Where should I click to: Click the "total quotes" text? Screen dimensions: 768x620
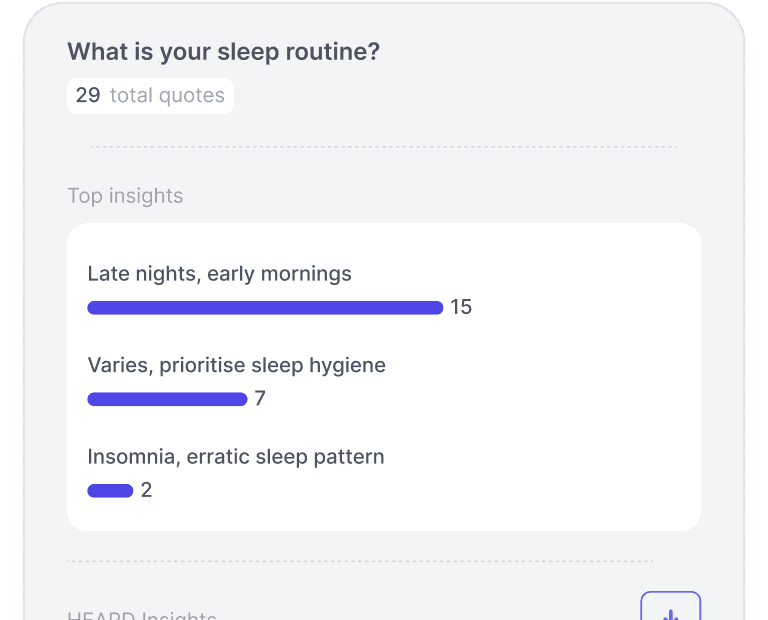coord(167,95)
